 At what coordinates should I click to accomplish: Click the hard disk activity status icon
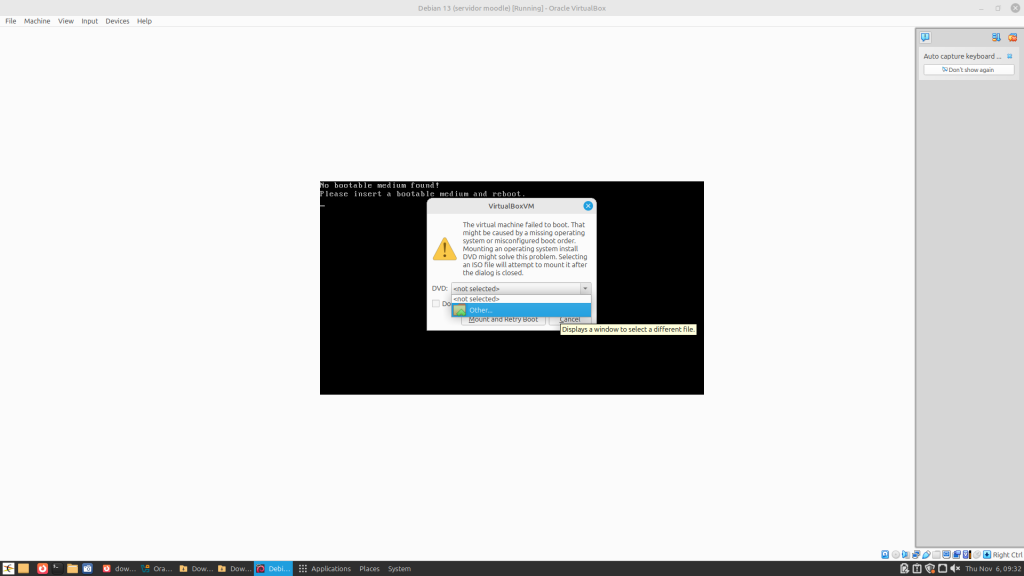tap(885, 554)
